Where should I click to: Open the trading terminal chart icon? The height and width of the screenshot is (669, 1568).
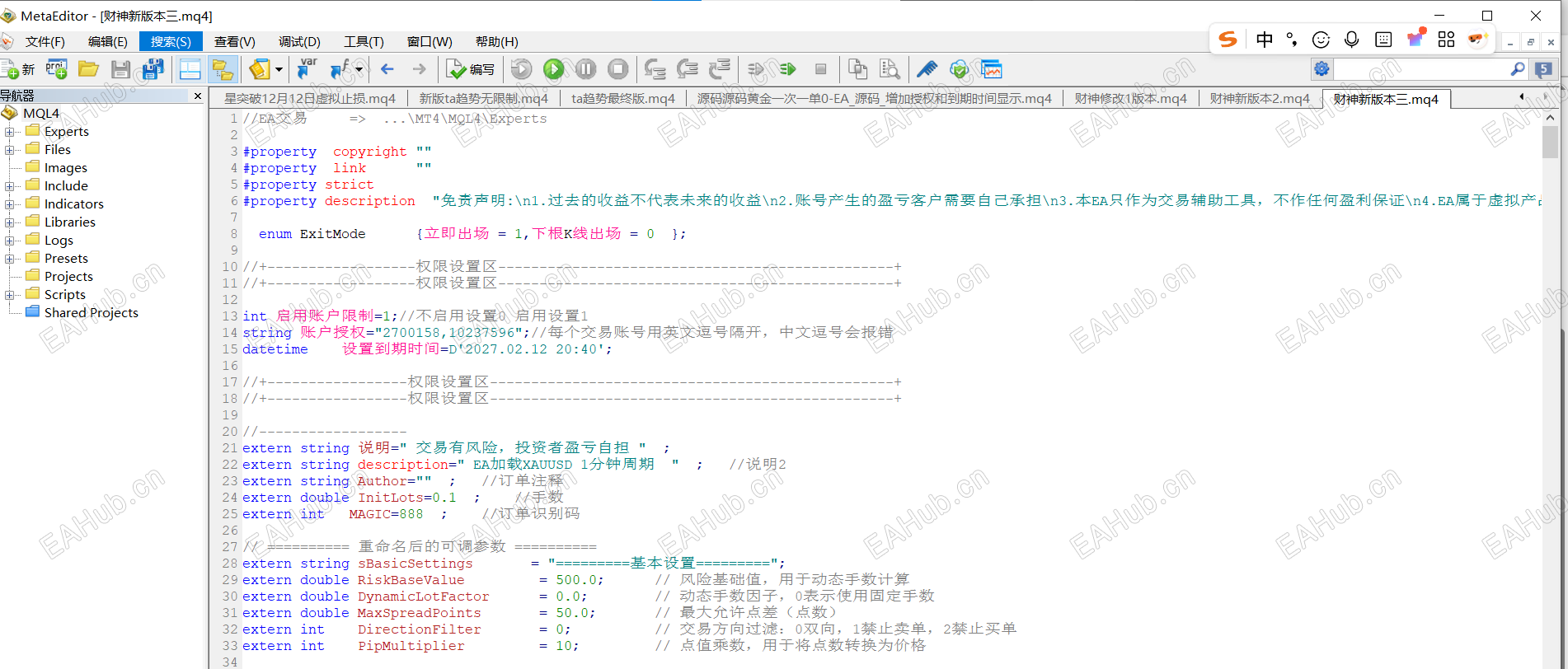(x=991, y=70)
